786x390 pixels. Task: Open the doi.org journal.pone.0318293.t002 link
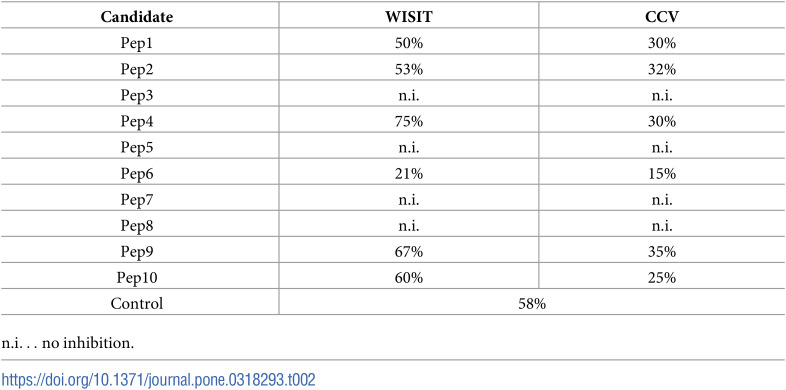(x=158, y=379)
